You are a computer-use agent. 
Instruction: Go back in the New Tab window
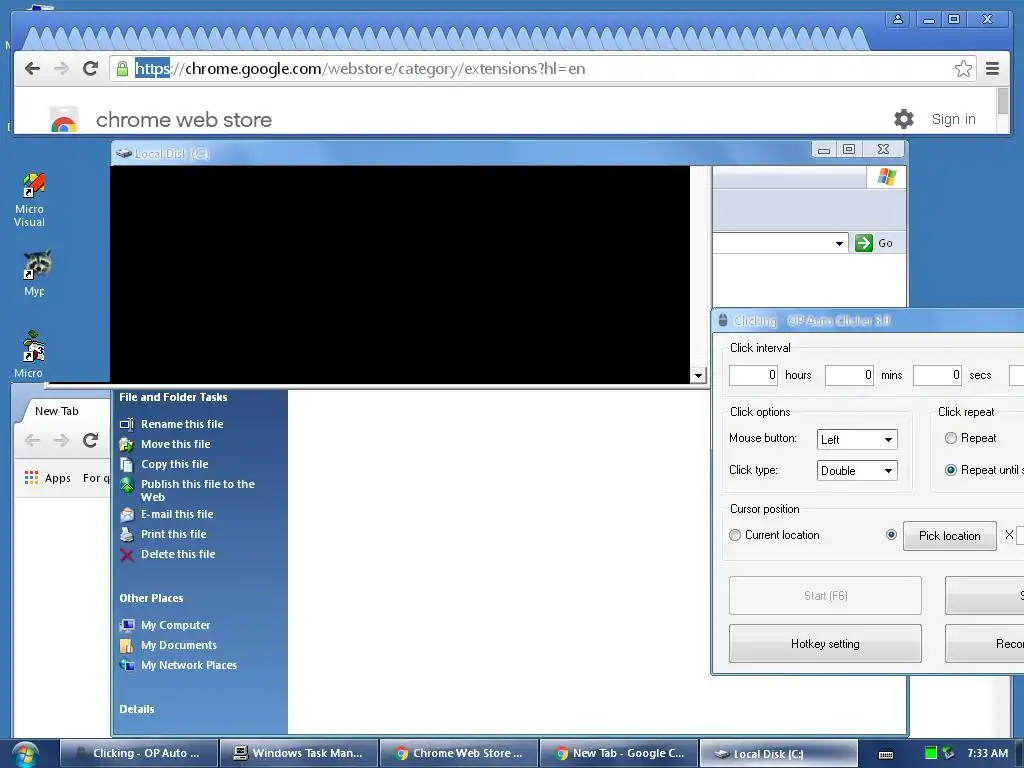click(x=32, y=440)
